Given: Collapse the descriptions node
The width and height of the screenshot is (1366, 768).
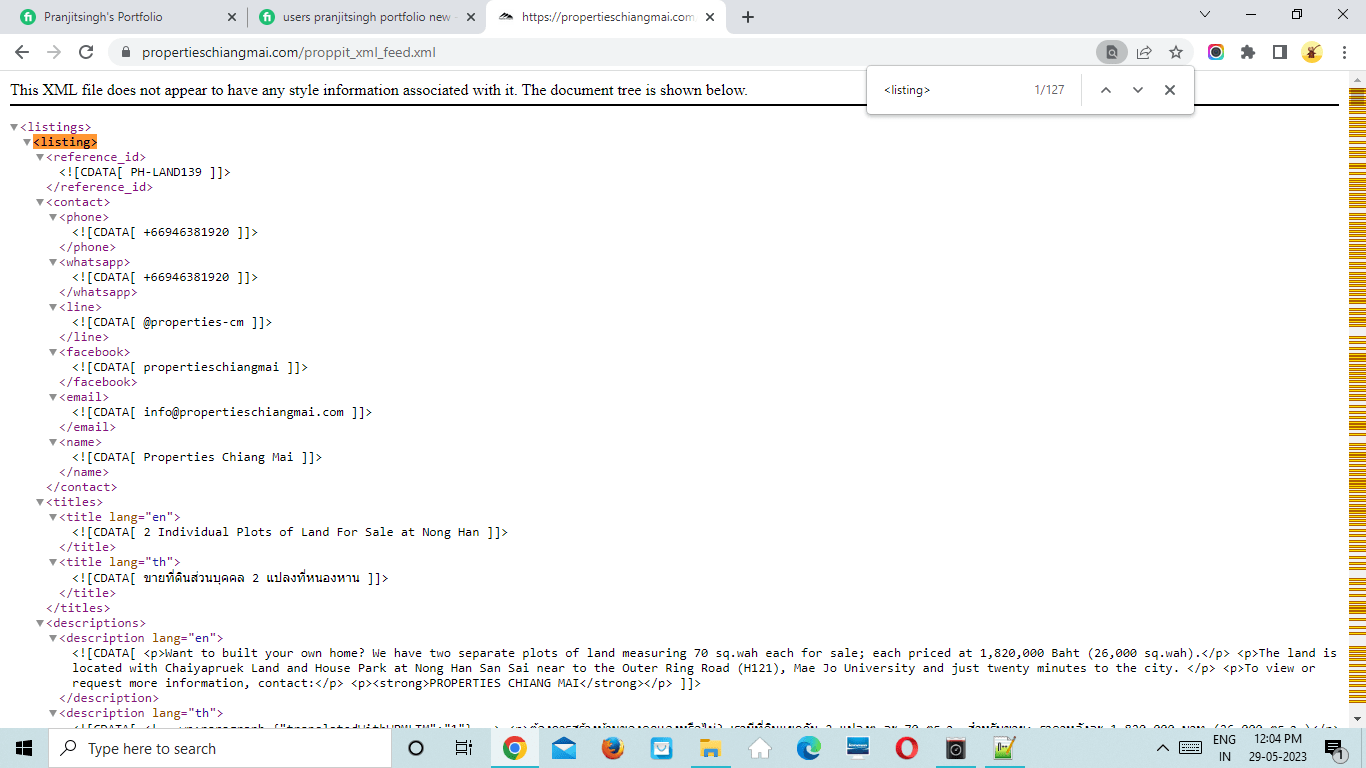Looking at the screenshot, I should pos(40,623).
